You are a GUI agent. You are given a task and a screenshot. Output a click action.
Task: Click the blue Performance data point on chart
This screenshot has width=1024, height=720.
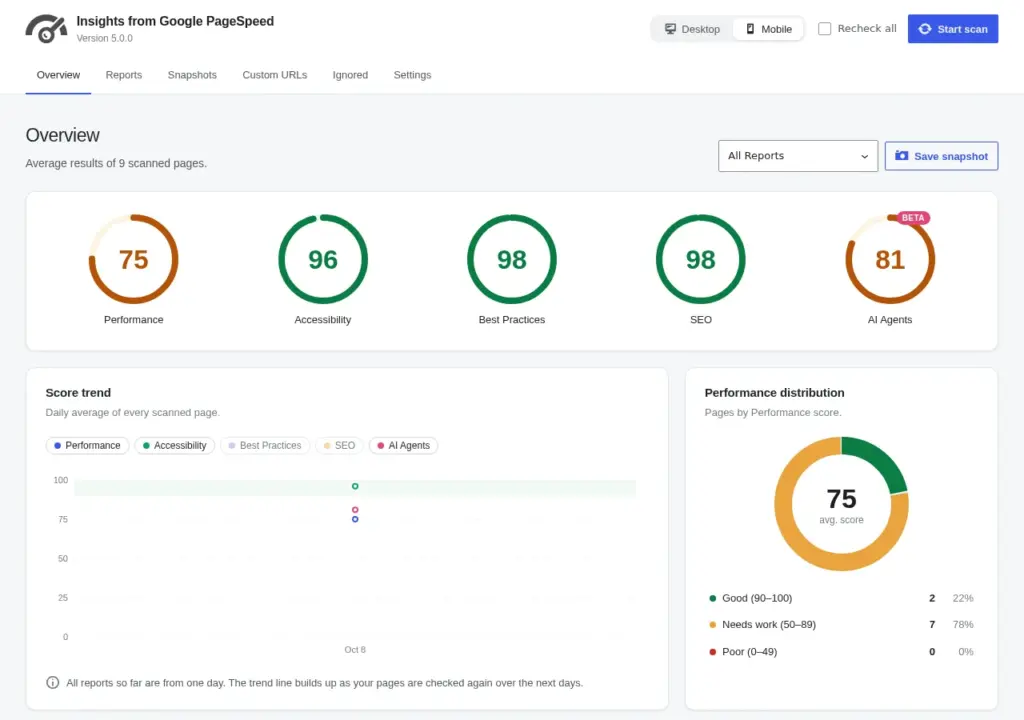(355, 519)
